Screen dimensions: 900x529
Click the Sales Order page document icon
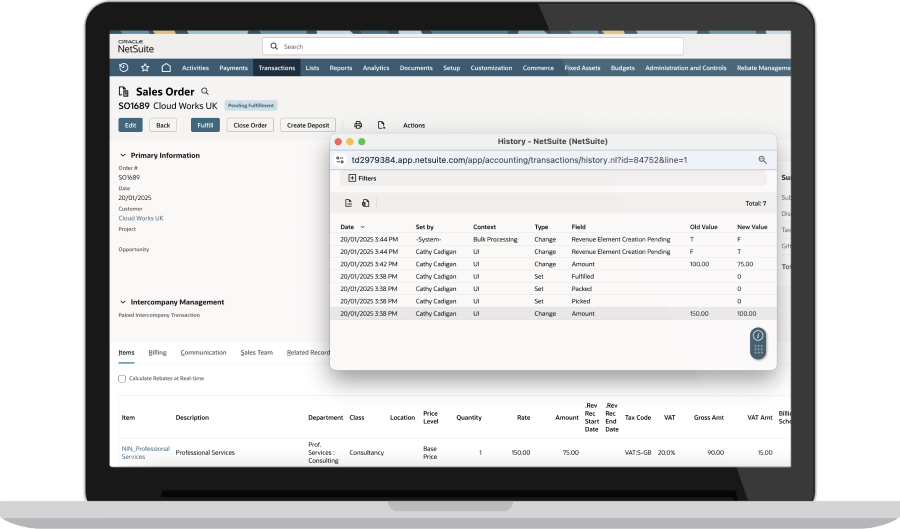click(123, 92)
